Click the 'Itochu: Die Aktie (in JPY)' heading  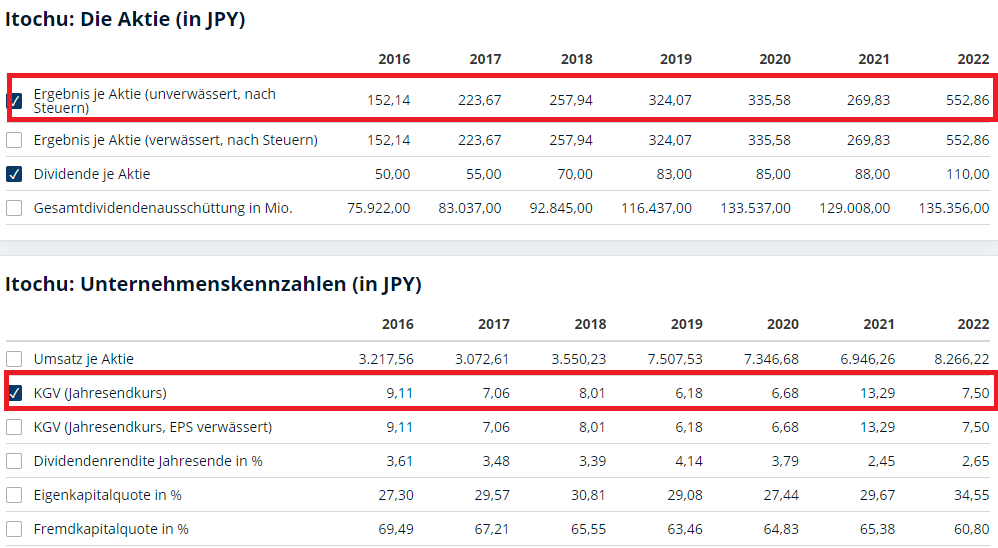[125, 19]
